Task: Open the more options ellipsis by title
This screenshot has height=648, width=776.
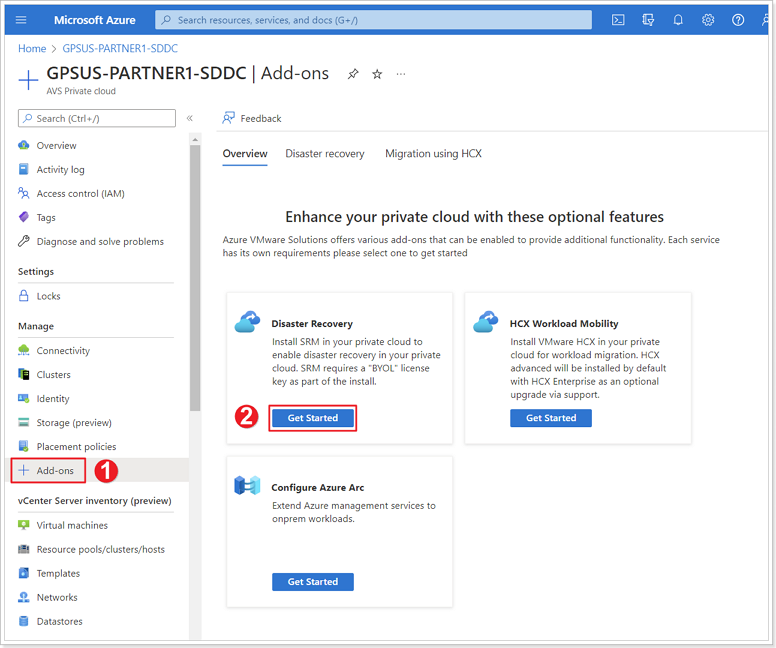Action: (x=401, y=74)
